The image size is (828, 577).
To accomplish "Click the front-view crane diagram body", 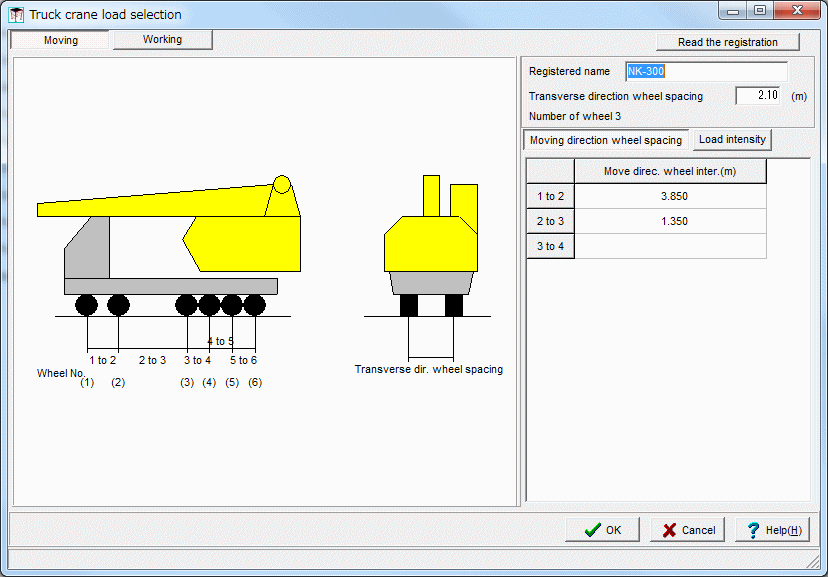I will coord(431,244).
